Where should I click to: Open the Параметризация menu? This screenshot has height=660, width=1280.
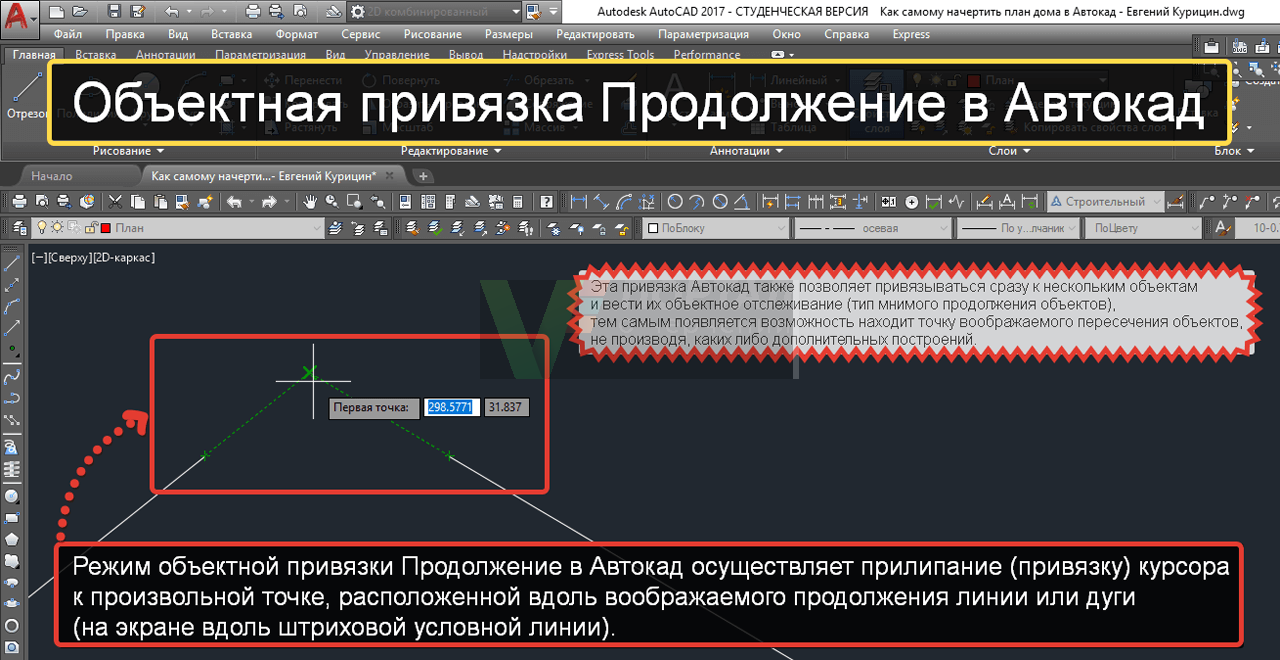click(x=704, y=34)
